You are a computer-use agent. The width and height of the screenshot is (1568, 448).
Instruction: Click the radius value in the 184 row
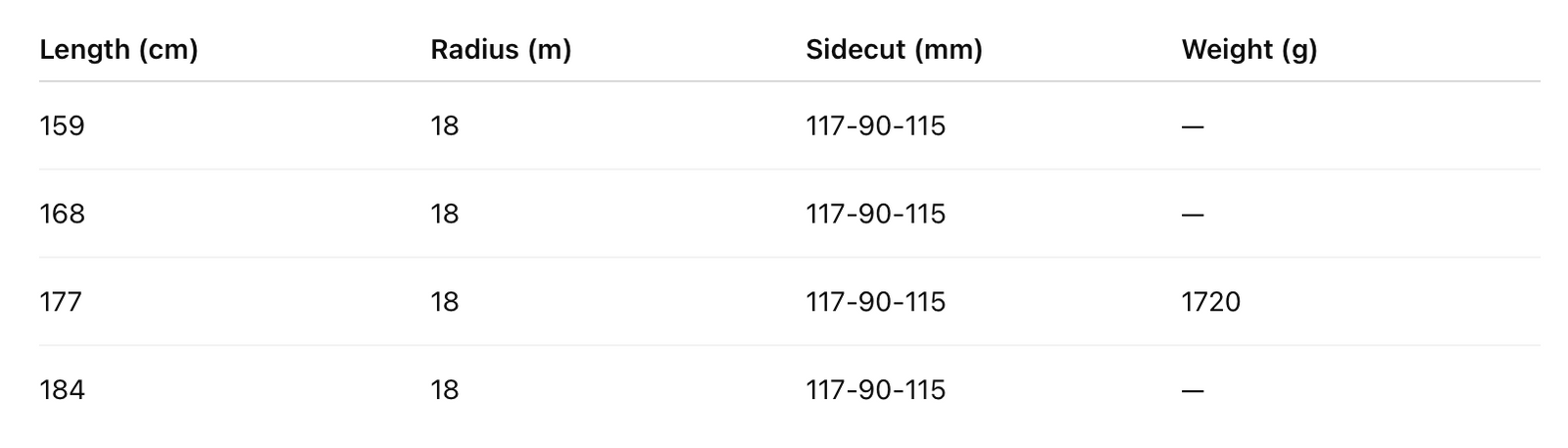pos(444,389)
